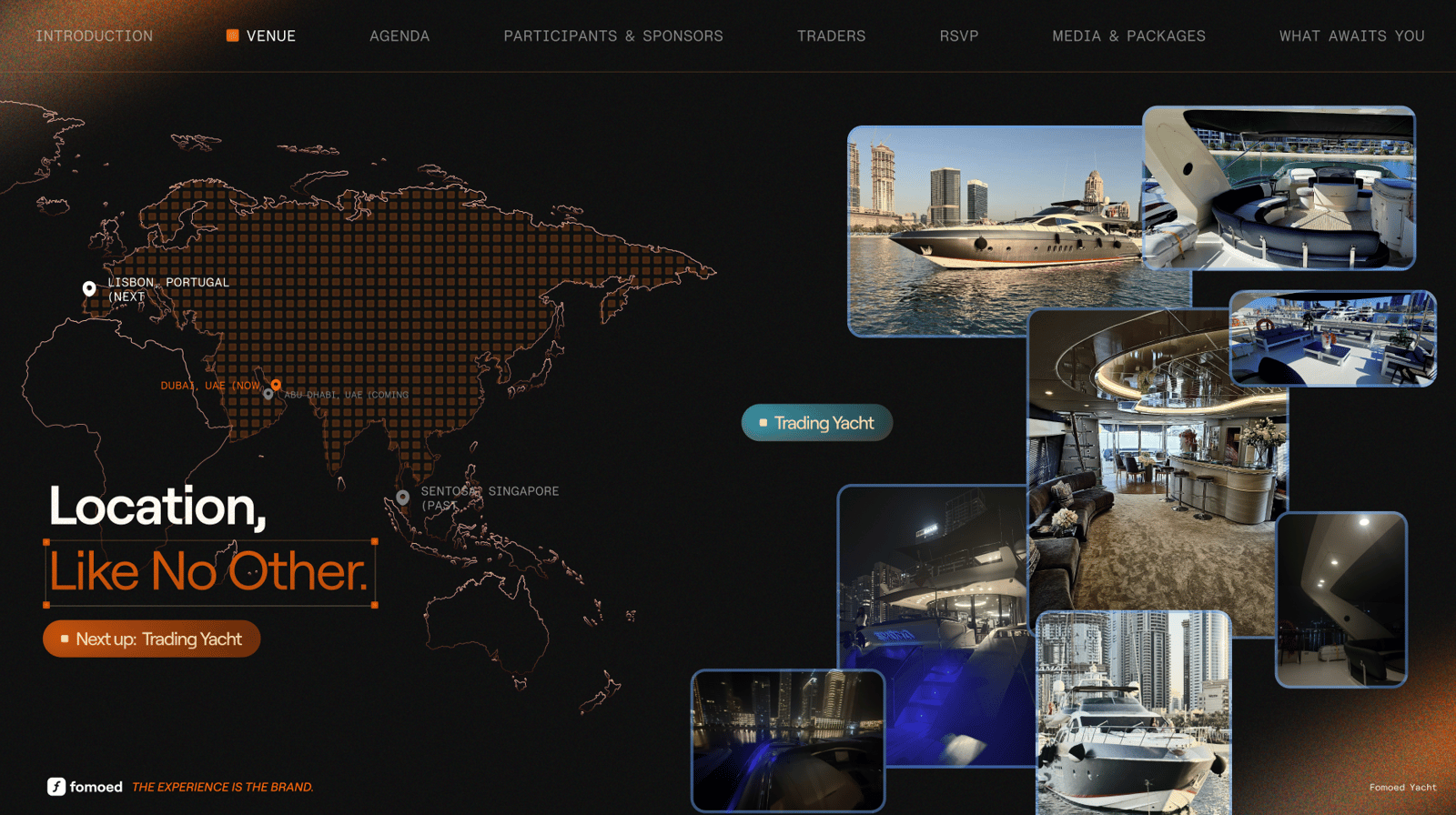Select the Venue navigation item
Viewport: 1456px width, 815px height.
coord(271,36)
